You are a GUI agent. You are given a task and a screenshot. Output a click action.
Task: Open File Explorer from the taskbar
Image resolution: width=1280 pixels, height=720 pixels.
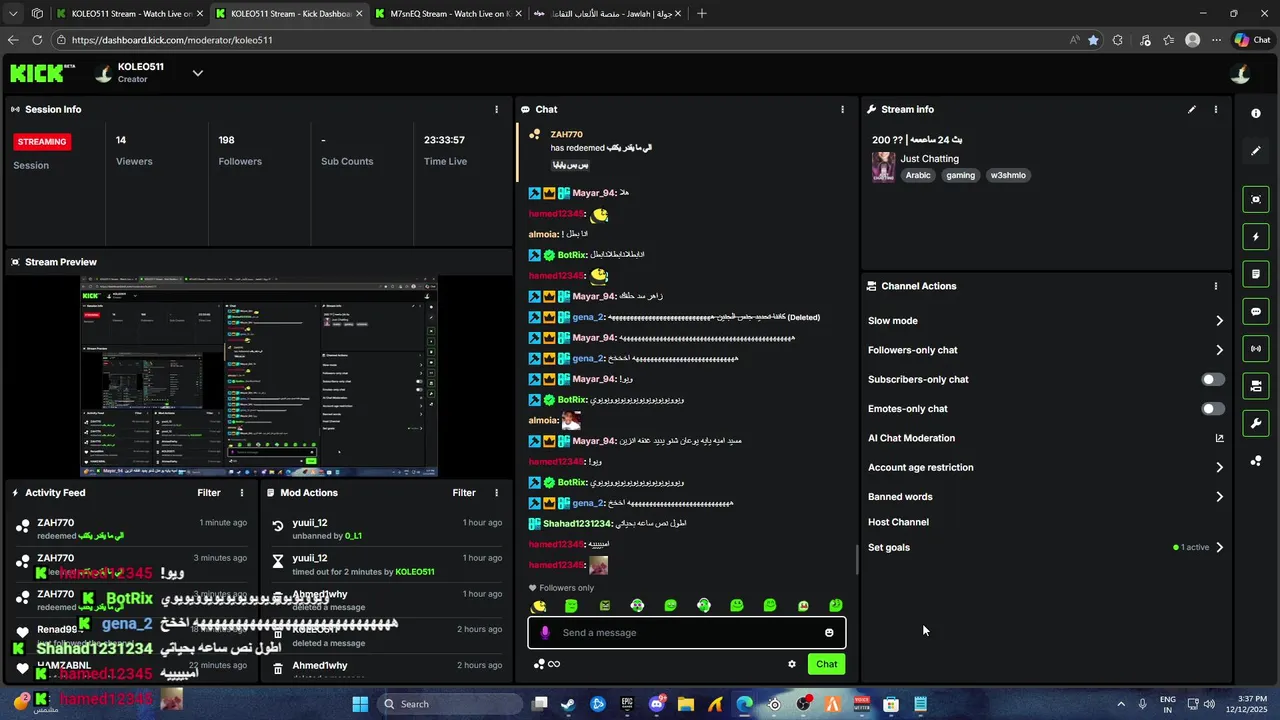coord(686,704)
